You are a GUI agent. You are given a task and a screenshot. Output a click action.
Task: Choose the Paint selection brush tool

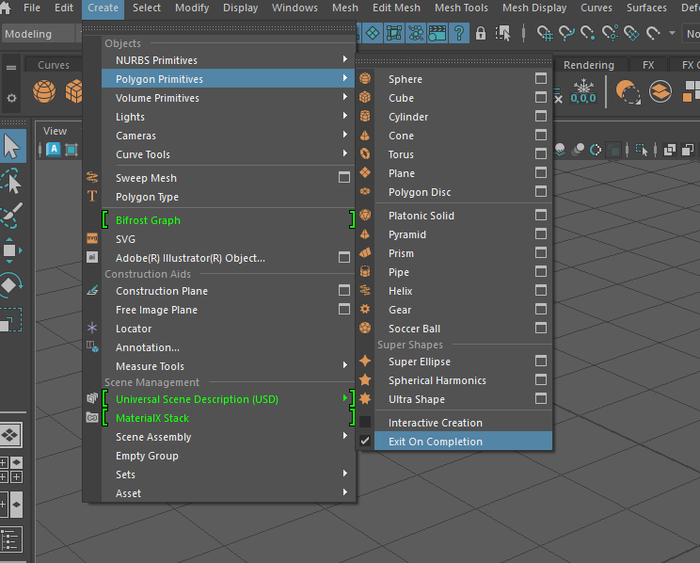tap(12, 215)
